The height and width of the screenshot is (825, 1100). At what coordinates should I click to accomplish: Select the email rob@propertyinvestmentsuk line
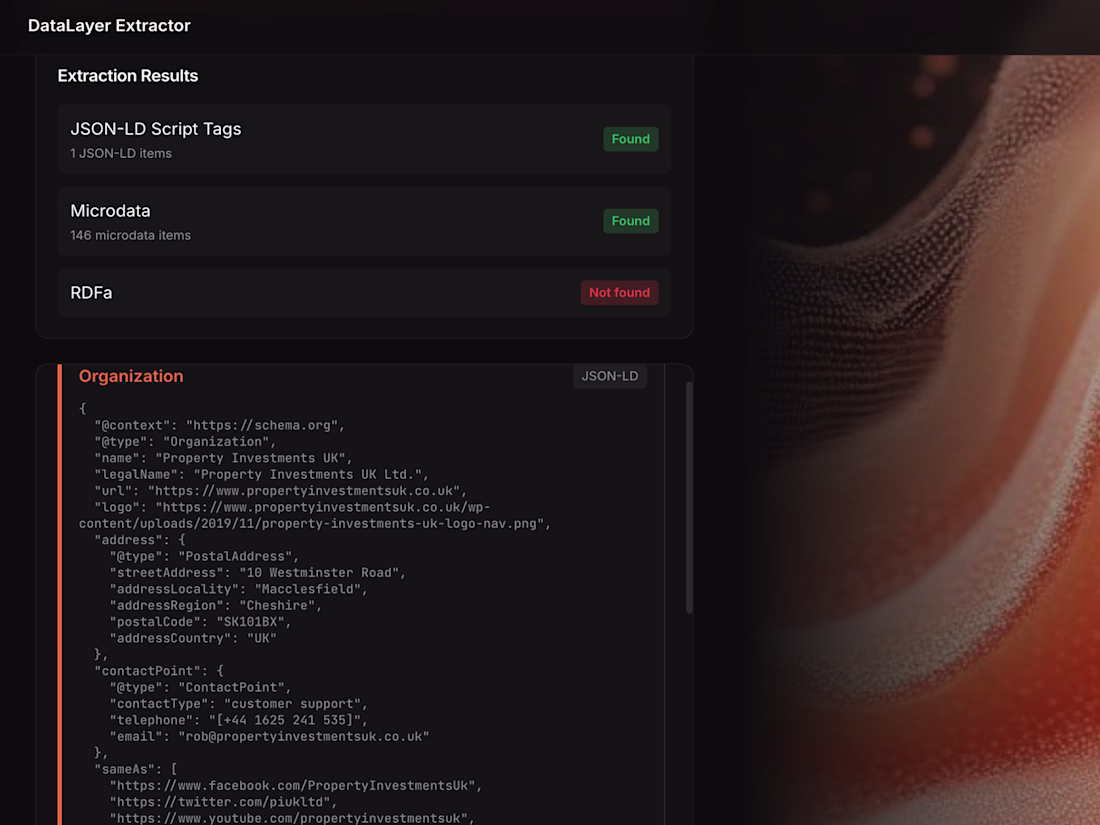coord(269,737)
